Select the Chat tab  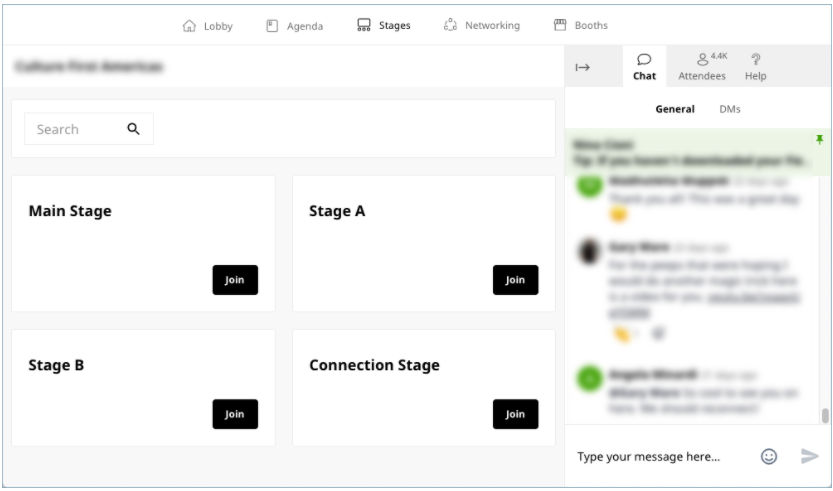tap(644, 66)
